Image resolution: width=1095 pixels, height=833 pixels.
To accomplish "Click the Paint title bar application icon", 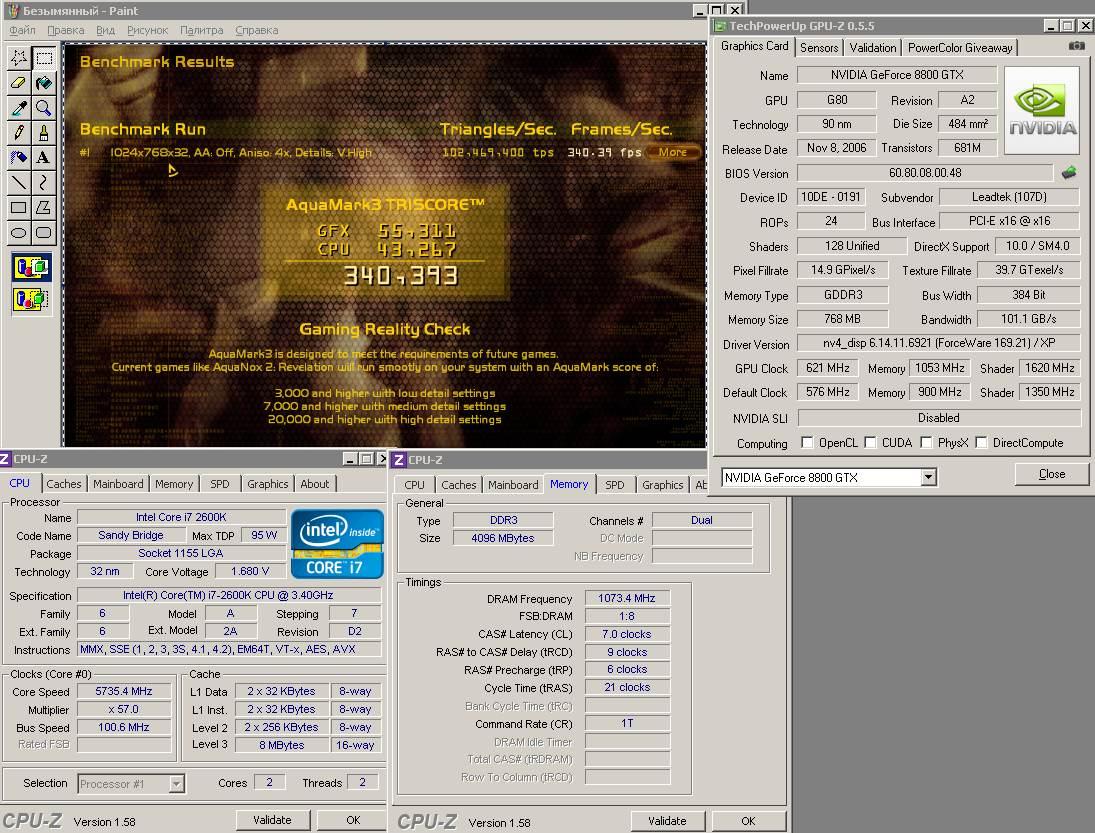I will [x=13, y=10].
